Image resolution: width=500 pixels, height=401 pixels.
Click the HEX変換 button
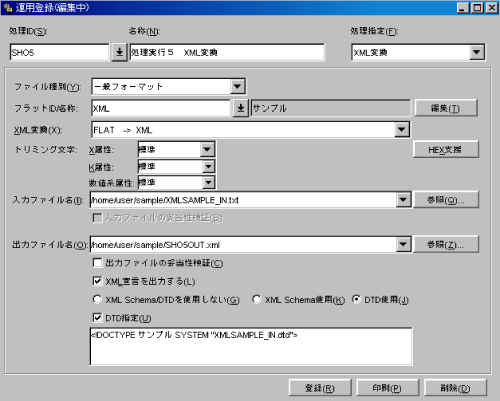[x=446, y=149]
